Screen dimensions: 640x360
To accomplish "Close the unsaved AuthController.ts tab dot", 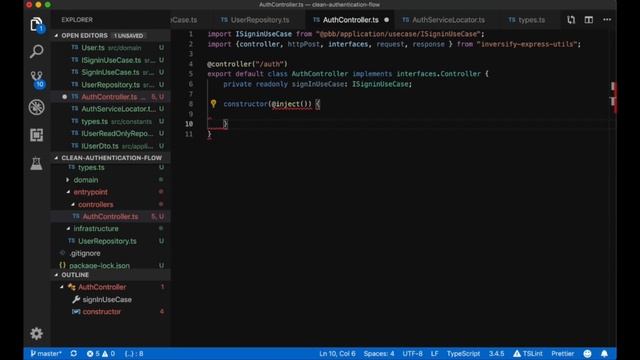I will pos(386,20).
